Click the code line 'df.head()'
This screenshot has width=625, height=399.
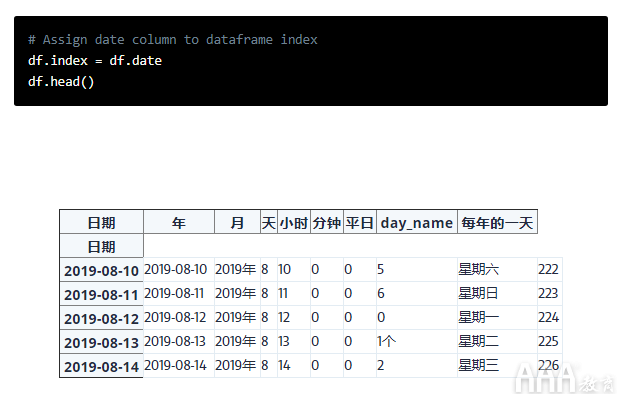(x=61, y=82)
